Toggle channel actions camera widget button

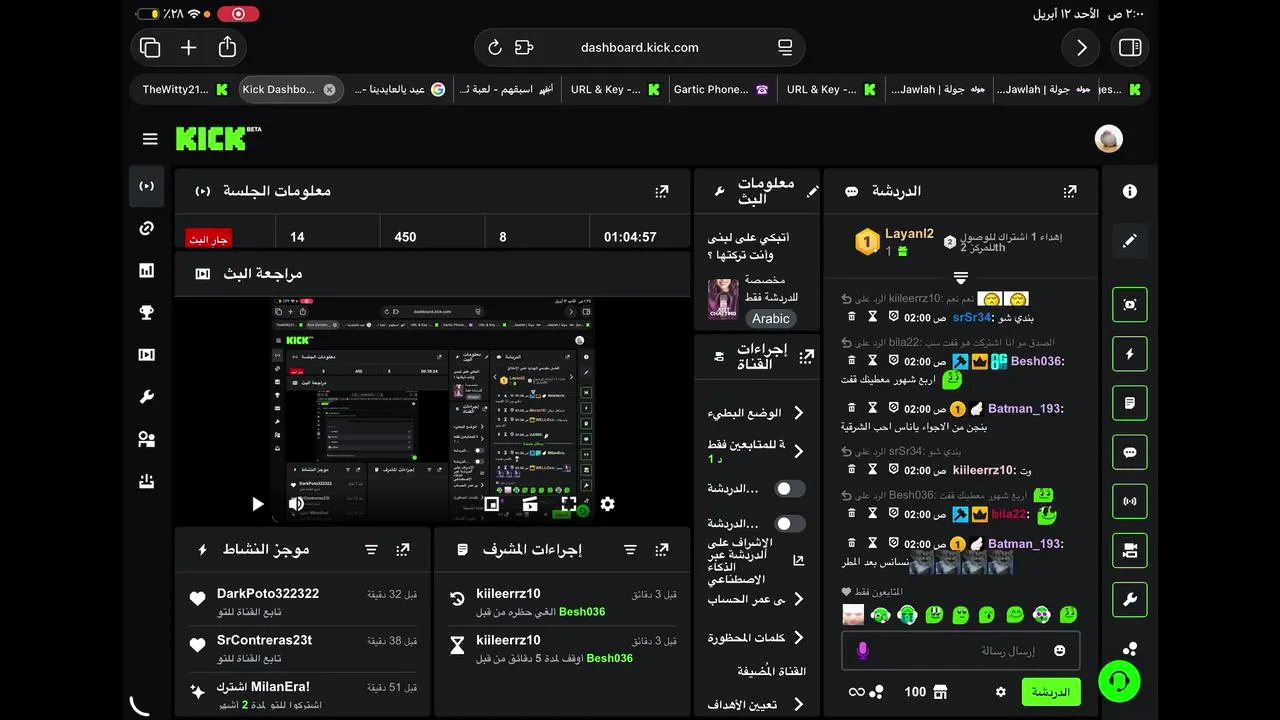coord(1130,550)
